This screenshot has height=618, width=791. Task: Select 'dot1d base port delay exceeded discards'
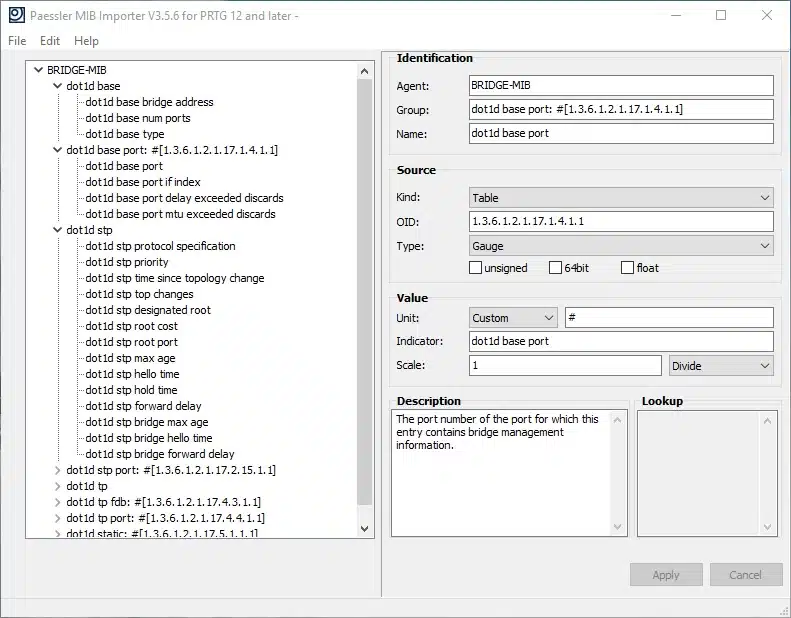pos(184,198)
